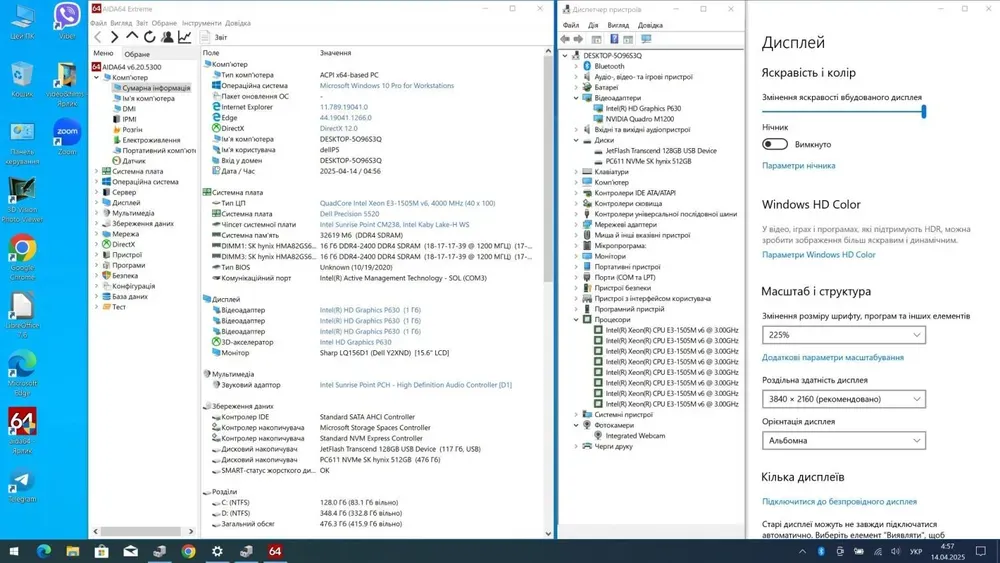This screenshot has height=563, width=1000.
Task: Open the Параметри Windows HD Color link
Action: 818,255
